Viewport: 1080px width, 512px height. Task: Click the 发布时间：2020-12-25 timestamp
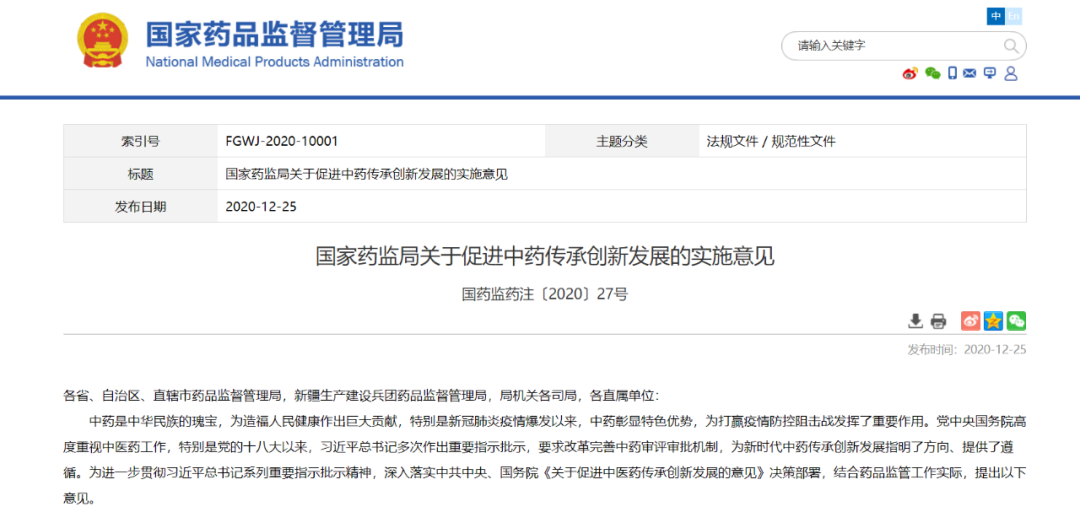pyautogui.click(x=967, y=349)
